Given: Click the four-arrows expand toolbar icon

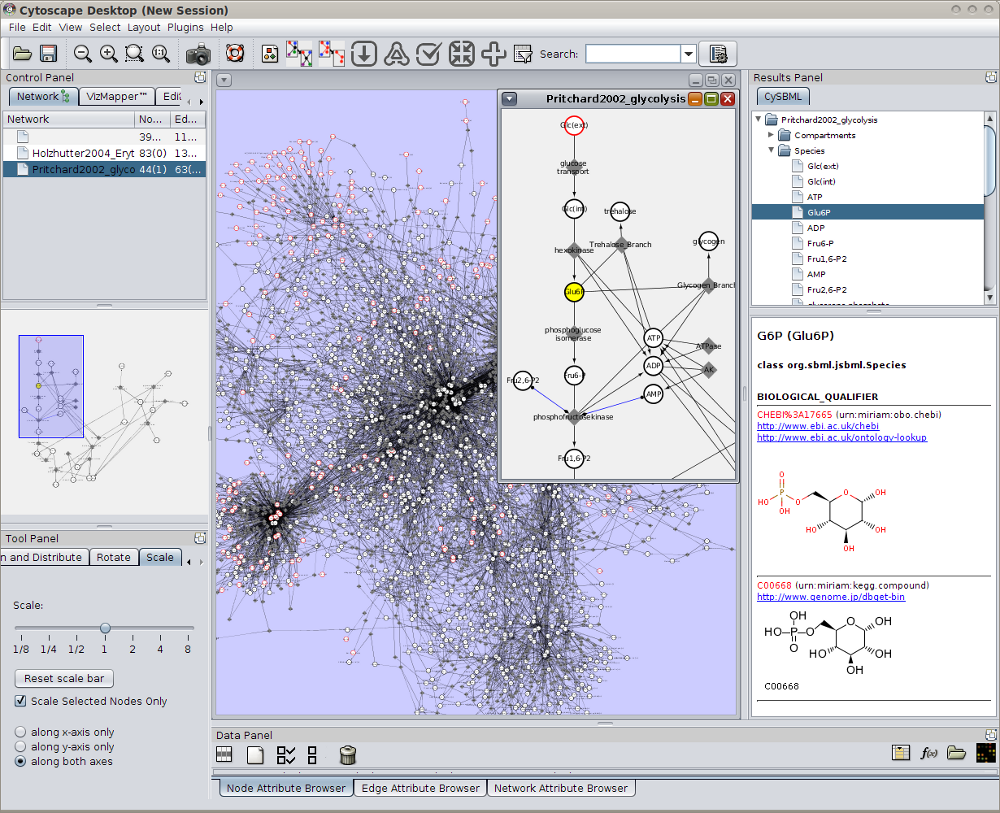Looking at the screenshot, I should coord(461,54).
